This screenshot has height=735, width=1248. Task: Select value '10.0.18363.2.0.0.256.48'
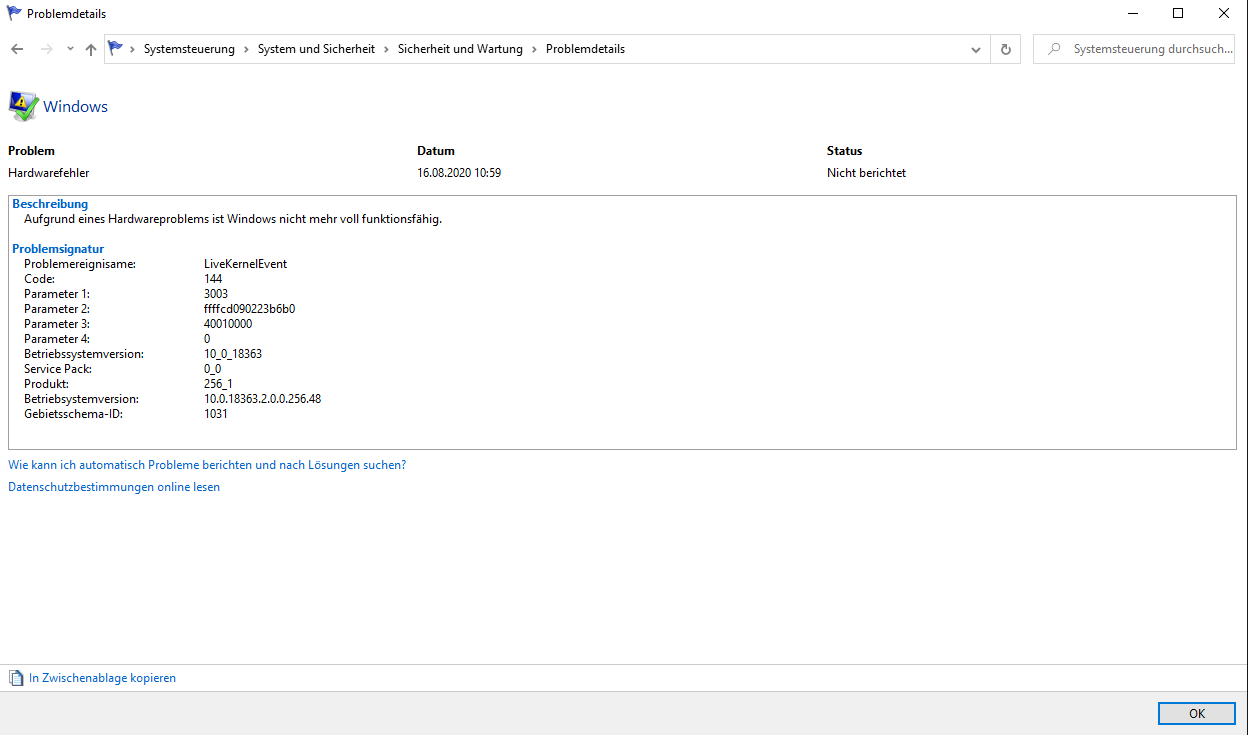(262, 399)
